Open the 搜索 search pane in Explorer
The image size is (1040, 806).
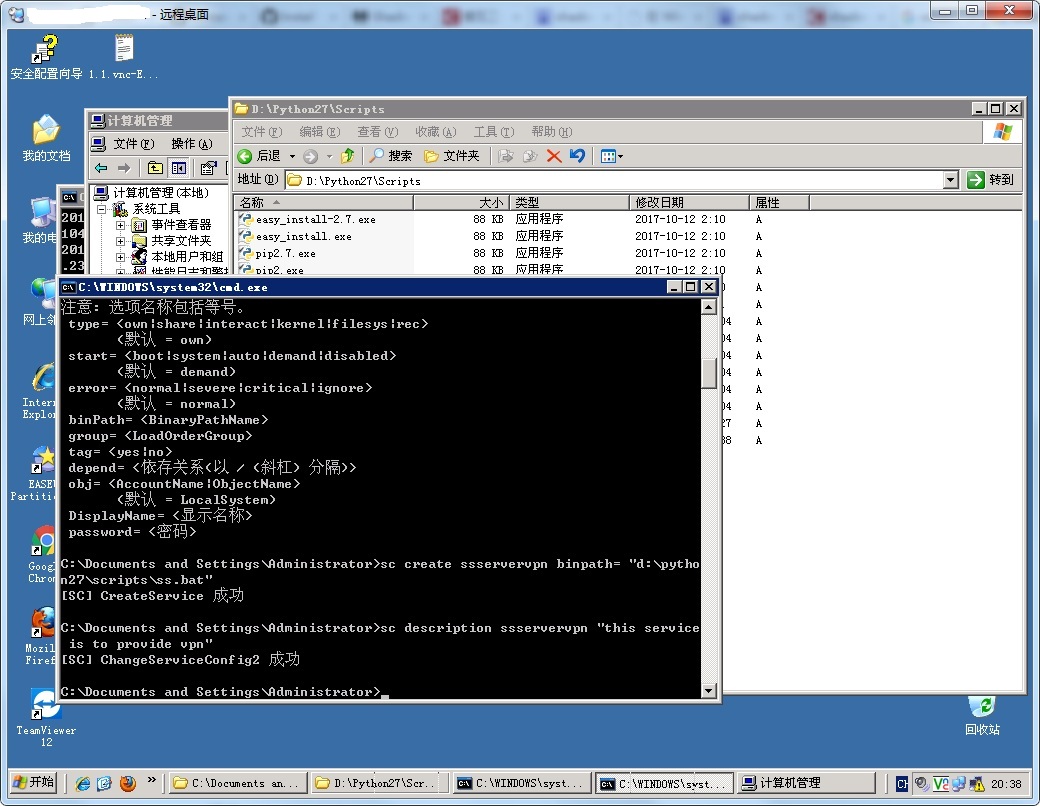click(x=391, y=156)
